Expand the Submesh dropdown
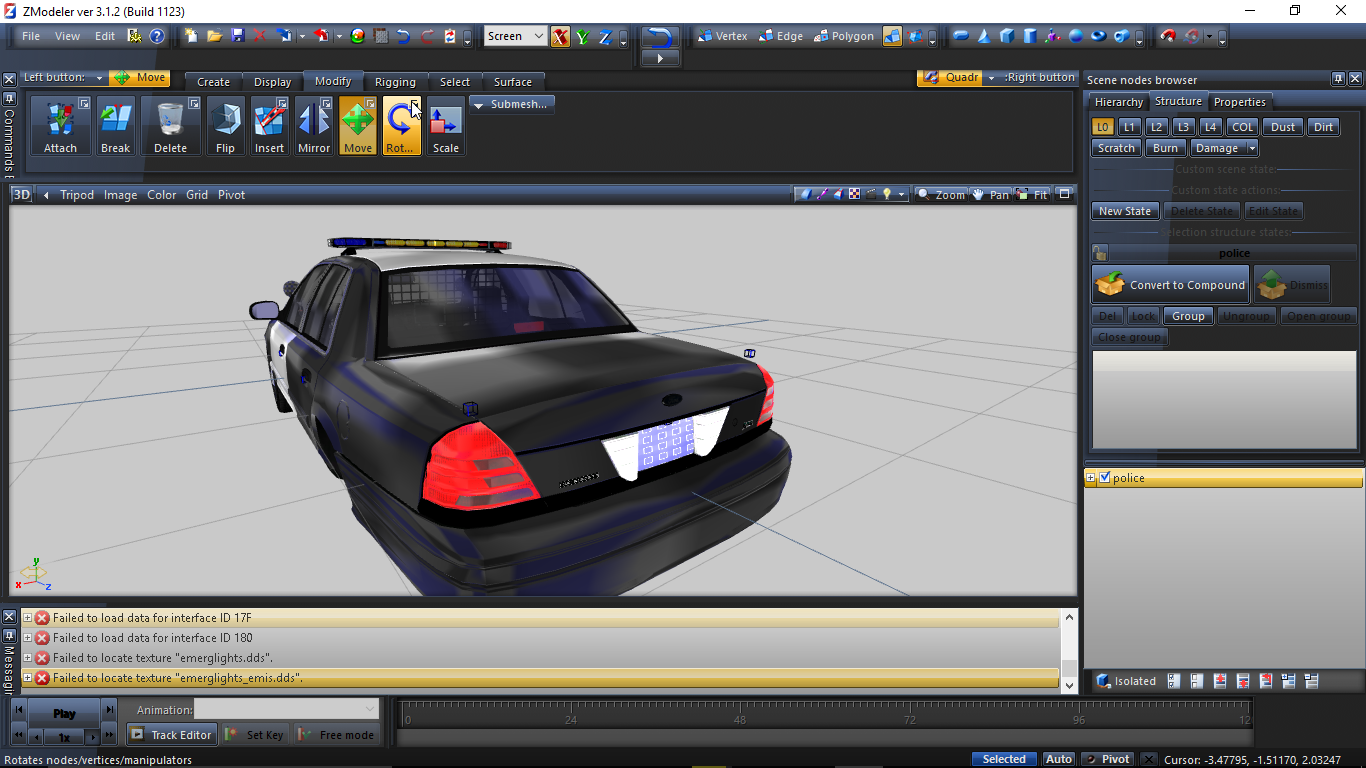This screenshot has height=768, width=1366. coord(511,104)
